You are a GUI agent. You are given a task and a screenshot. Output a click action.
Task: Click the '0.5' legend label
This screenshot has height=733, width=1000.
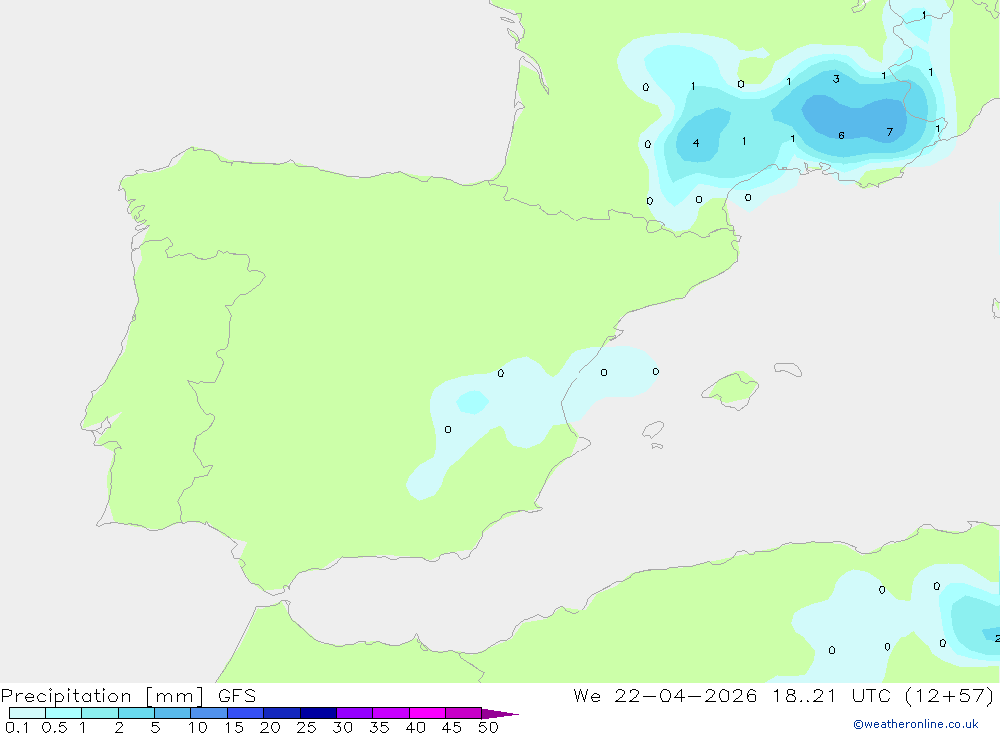point(54,727)
